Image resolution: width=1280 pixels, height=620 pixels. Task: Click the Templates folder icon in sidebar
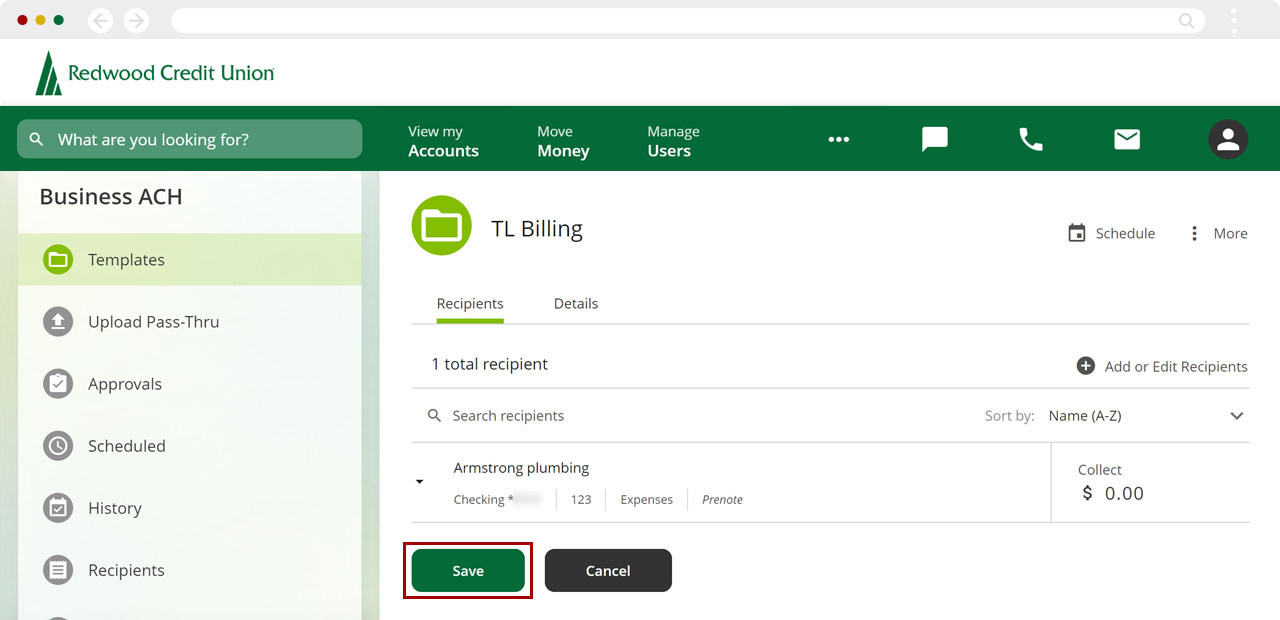(x=58, y=260)
